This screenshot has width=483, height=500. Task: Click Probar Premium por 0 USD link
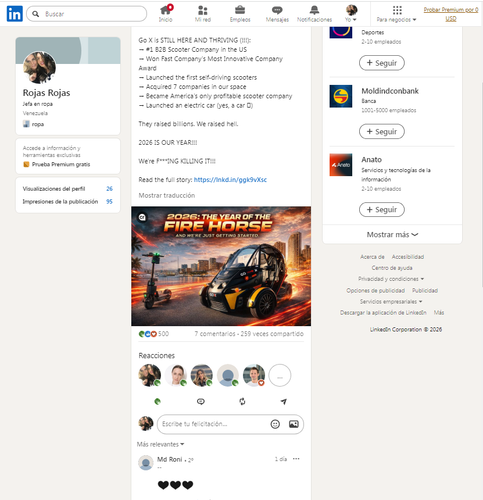(451, 14)
